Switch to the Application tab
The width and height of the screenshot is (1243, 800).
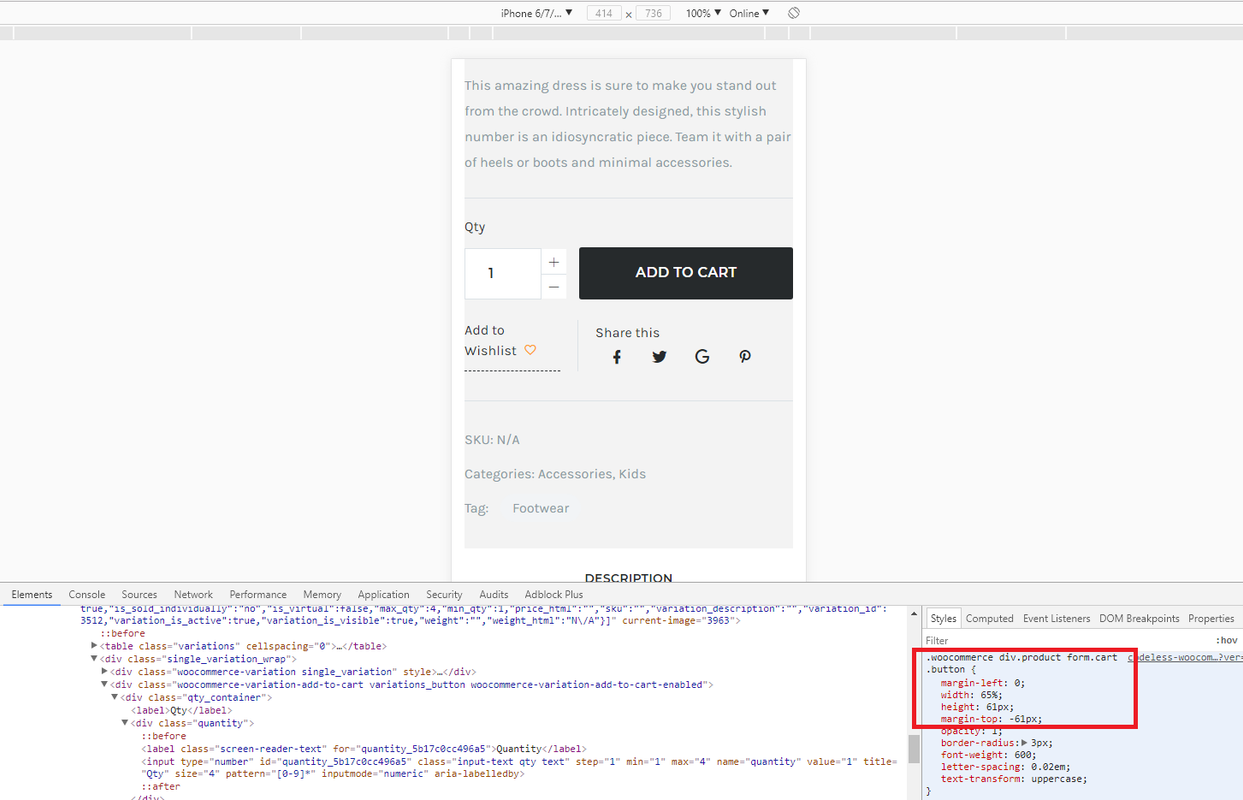click(x=384, y=594)
